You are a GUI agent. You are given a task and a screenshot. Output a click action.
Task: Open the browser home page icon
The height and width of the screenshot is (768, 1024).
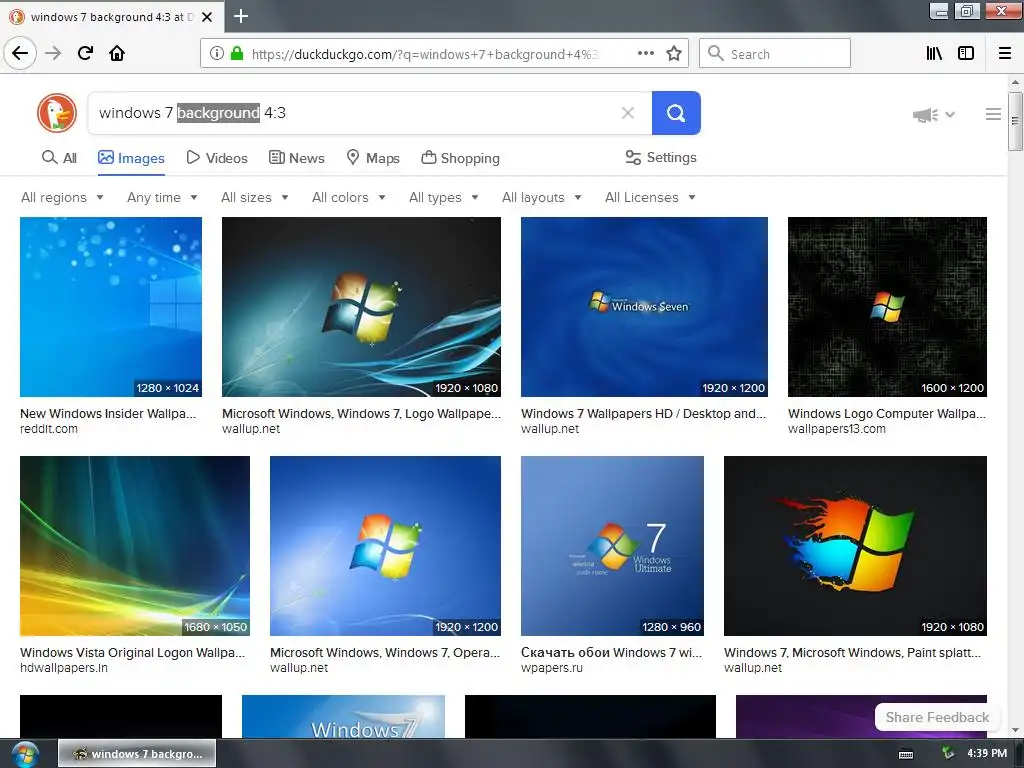pyautogui.click(x=117, y=53)
